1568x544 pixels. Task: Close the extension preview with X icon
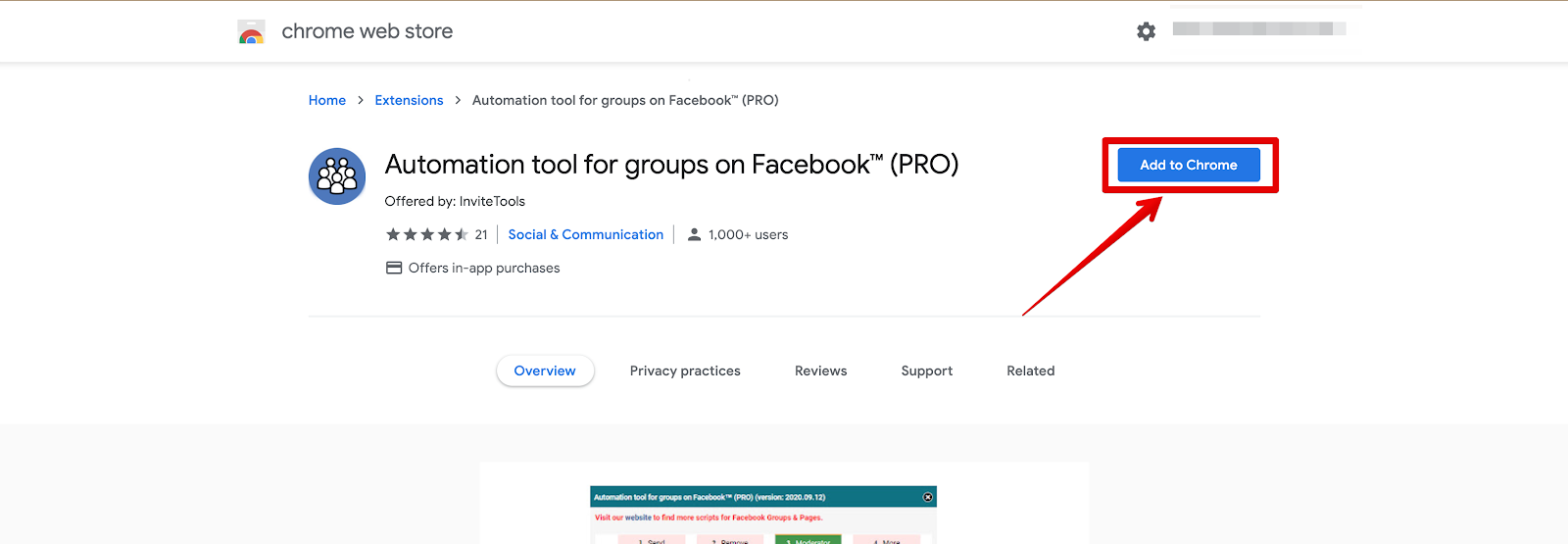click(928, 497)
